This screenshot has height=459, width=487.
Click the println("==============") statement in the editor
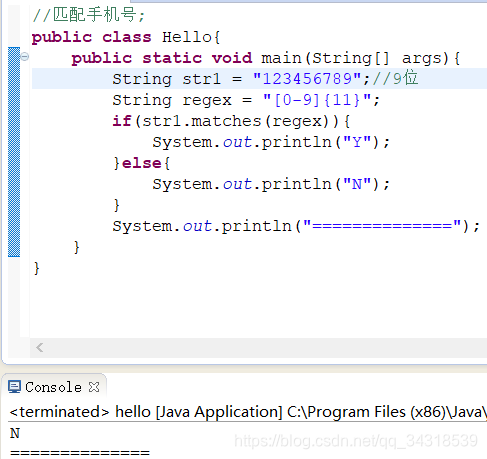coord(296,226)
